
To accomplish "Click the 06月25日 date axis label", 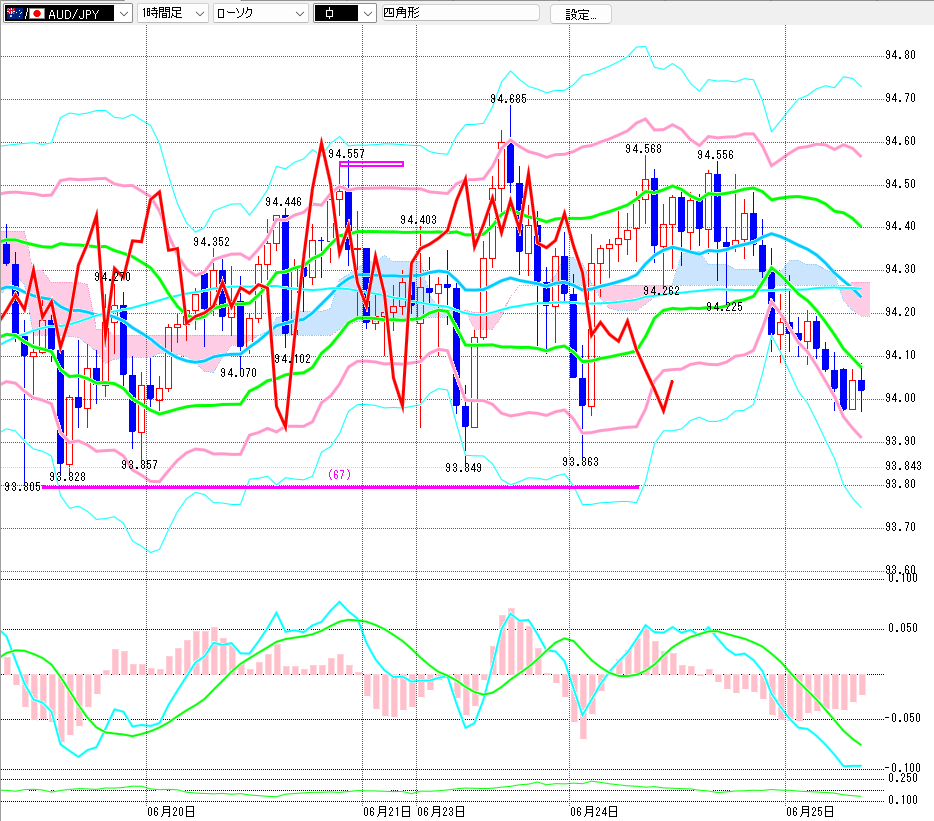I will pyautogui.click(x=810, y=811).
